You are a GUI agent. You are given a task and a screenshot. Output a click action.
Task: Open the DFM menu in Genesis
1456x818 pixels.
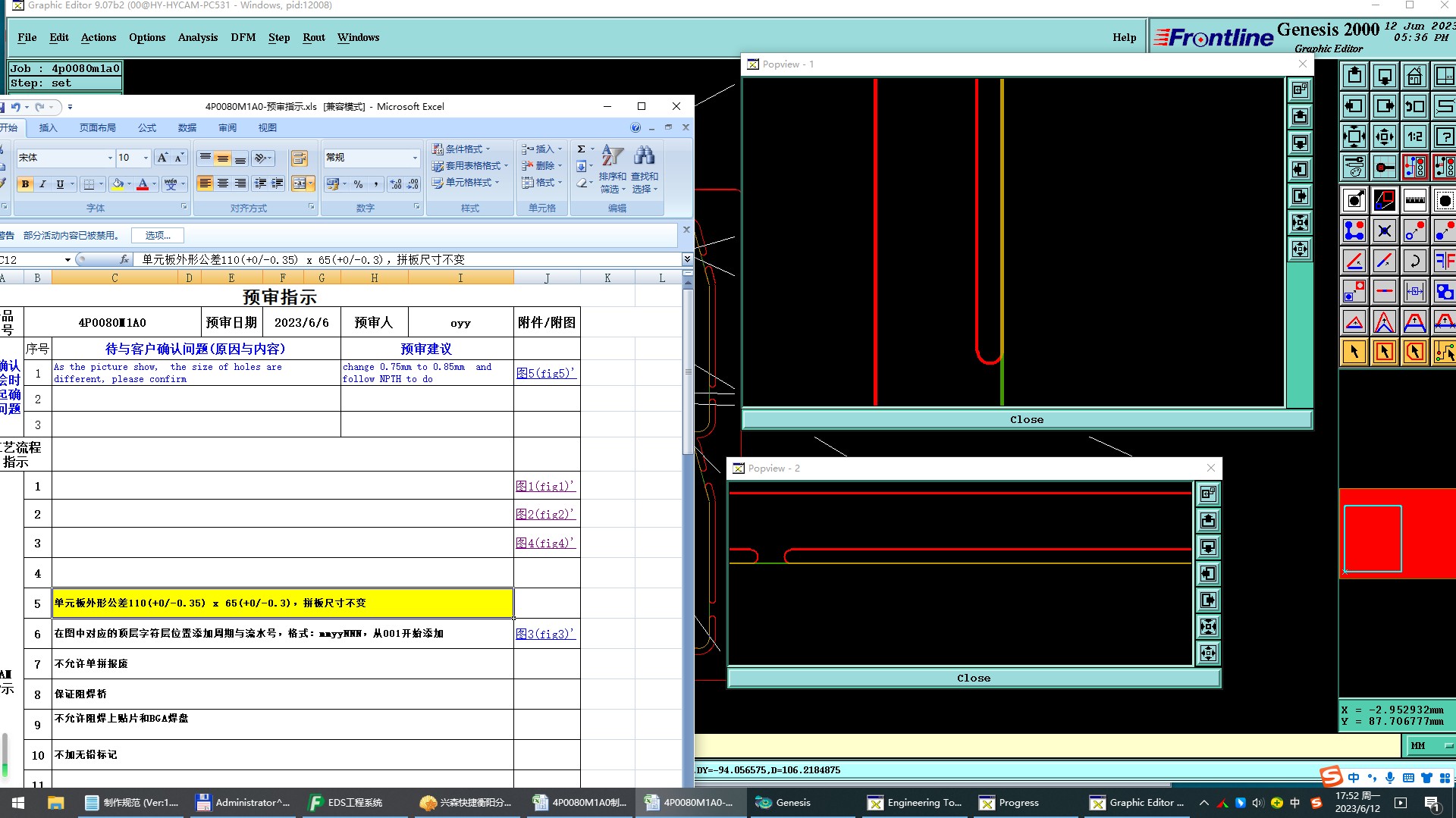pyautogui.click(x=243, y=37)
